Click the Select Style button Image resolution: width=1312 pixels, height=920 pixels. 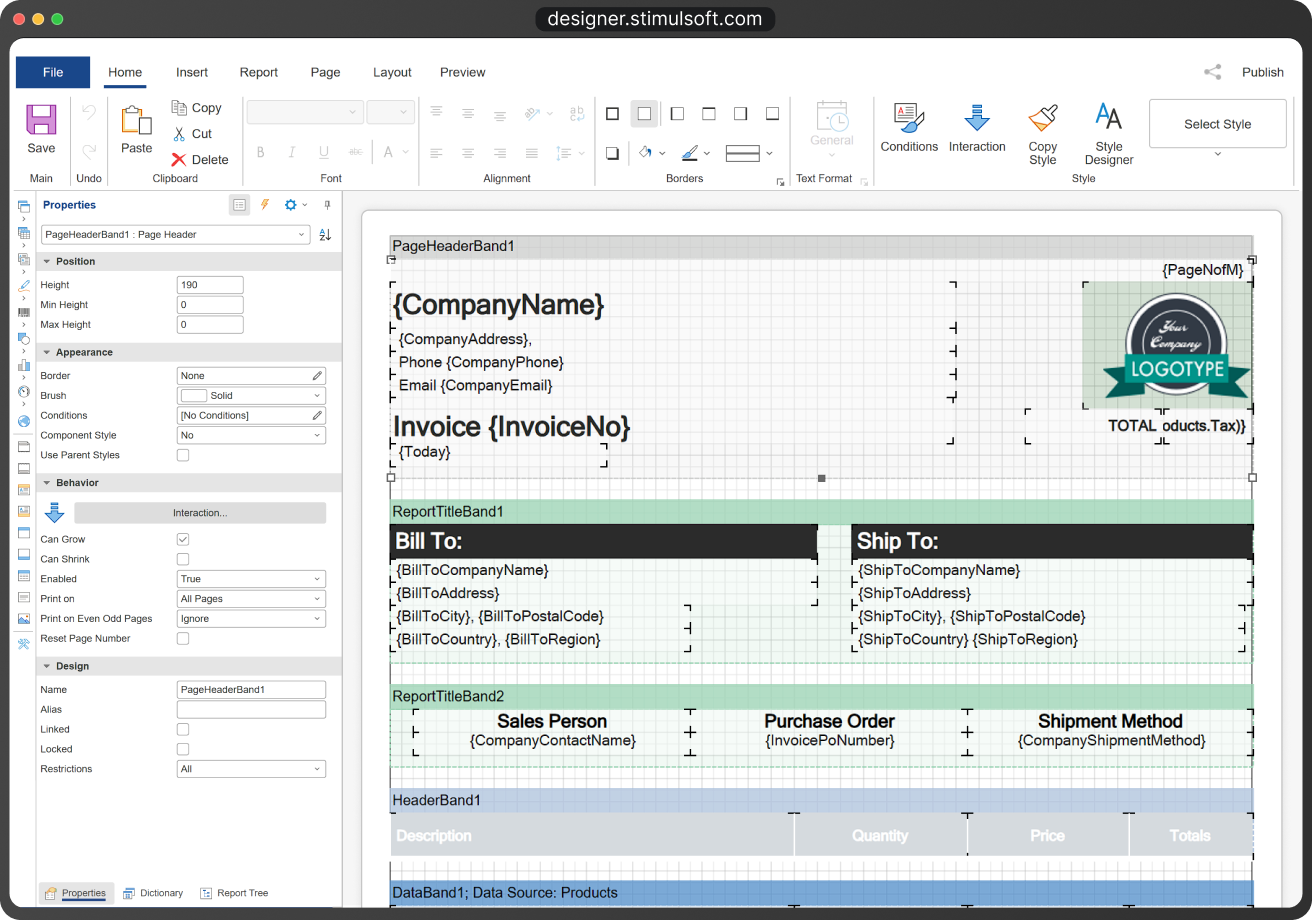pos(1218,124)
